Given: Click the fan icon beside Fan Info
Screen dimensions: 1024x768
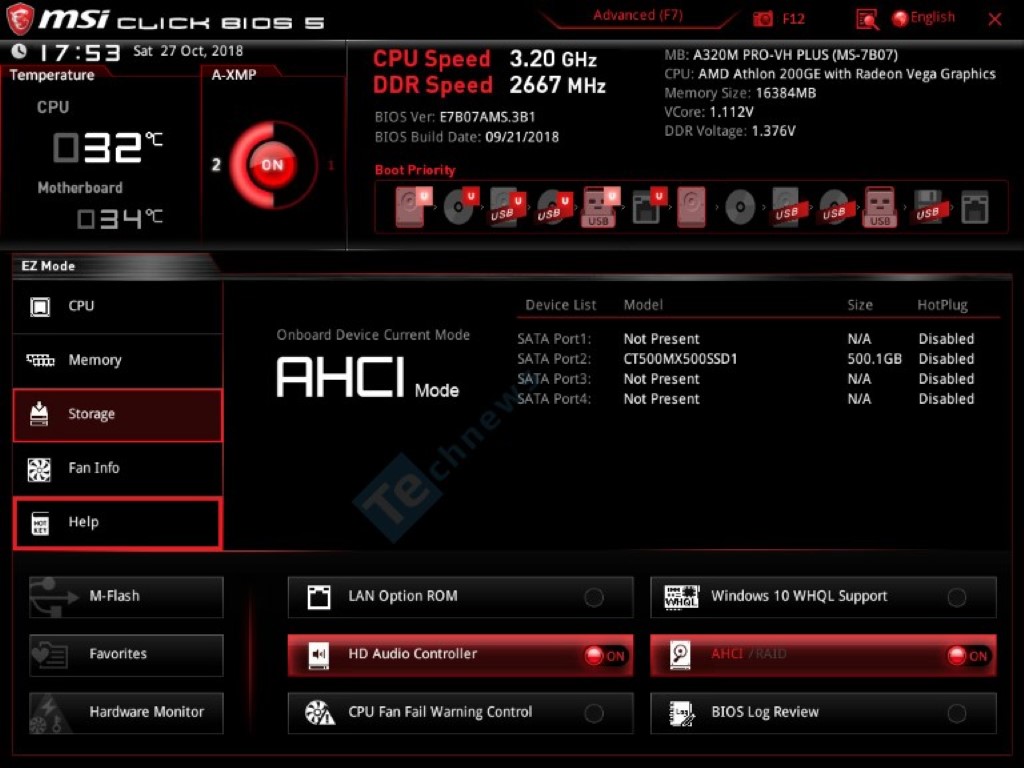Looking at the screenshot, I should (x=39, y=469).
